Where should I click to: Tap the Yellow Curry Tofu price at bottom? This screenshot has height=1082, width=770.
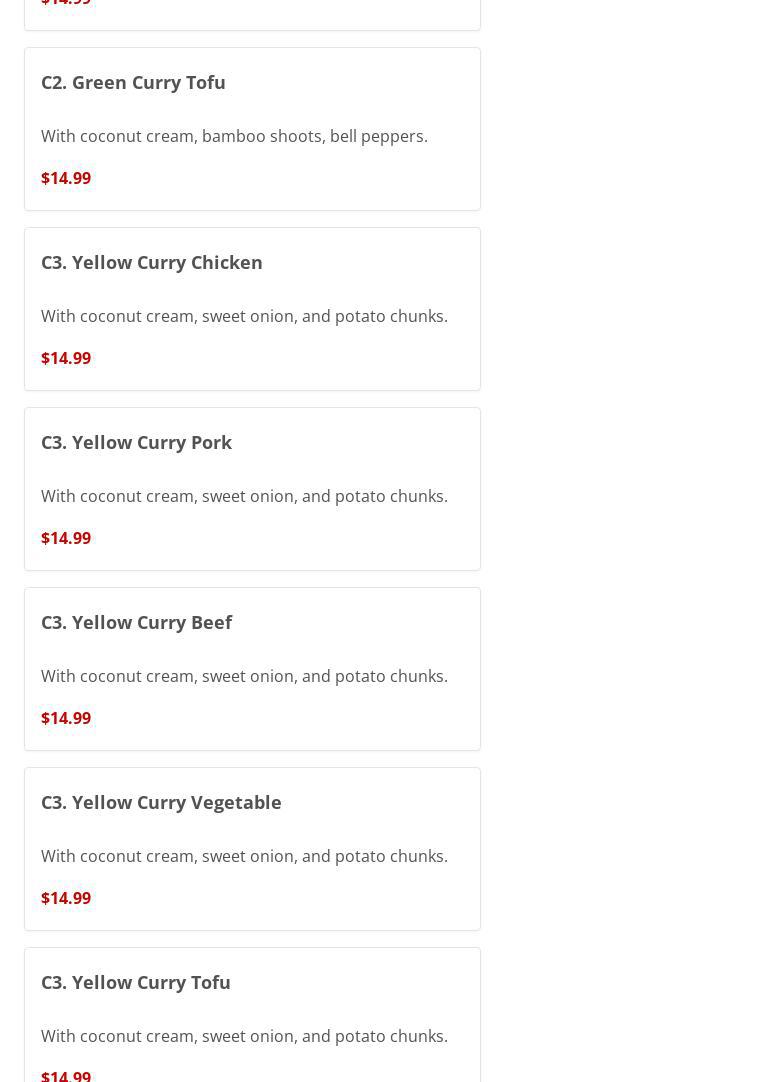(66, 1075)
